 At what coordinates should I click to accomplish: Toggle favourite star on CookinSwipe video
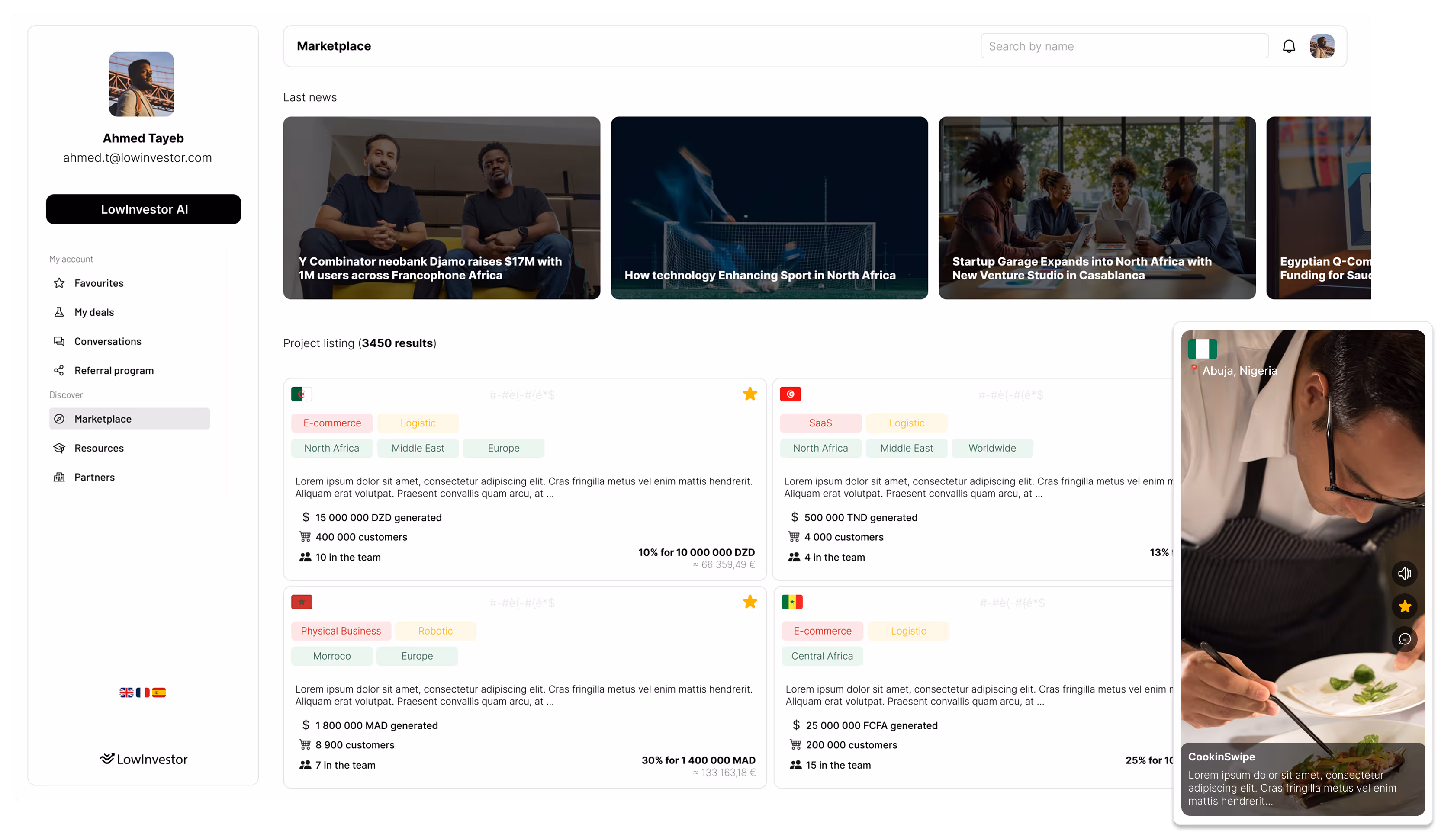pos(1404,606)
